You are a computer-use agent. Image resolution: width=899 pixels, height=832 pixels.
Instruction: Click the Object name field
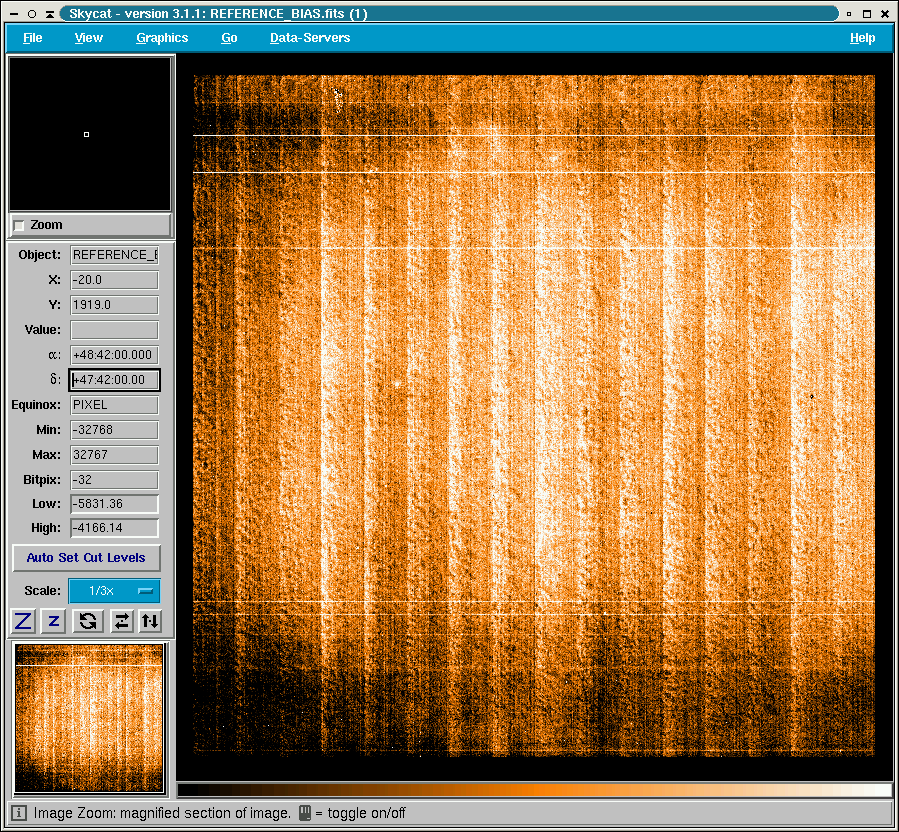(x=114, y=255)
